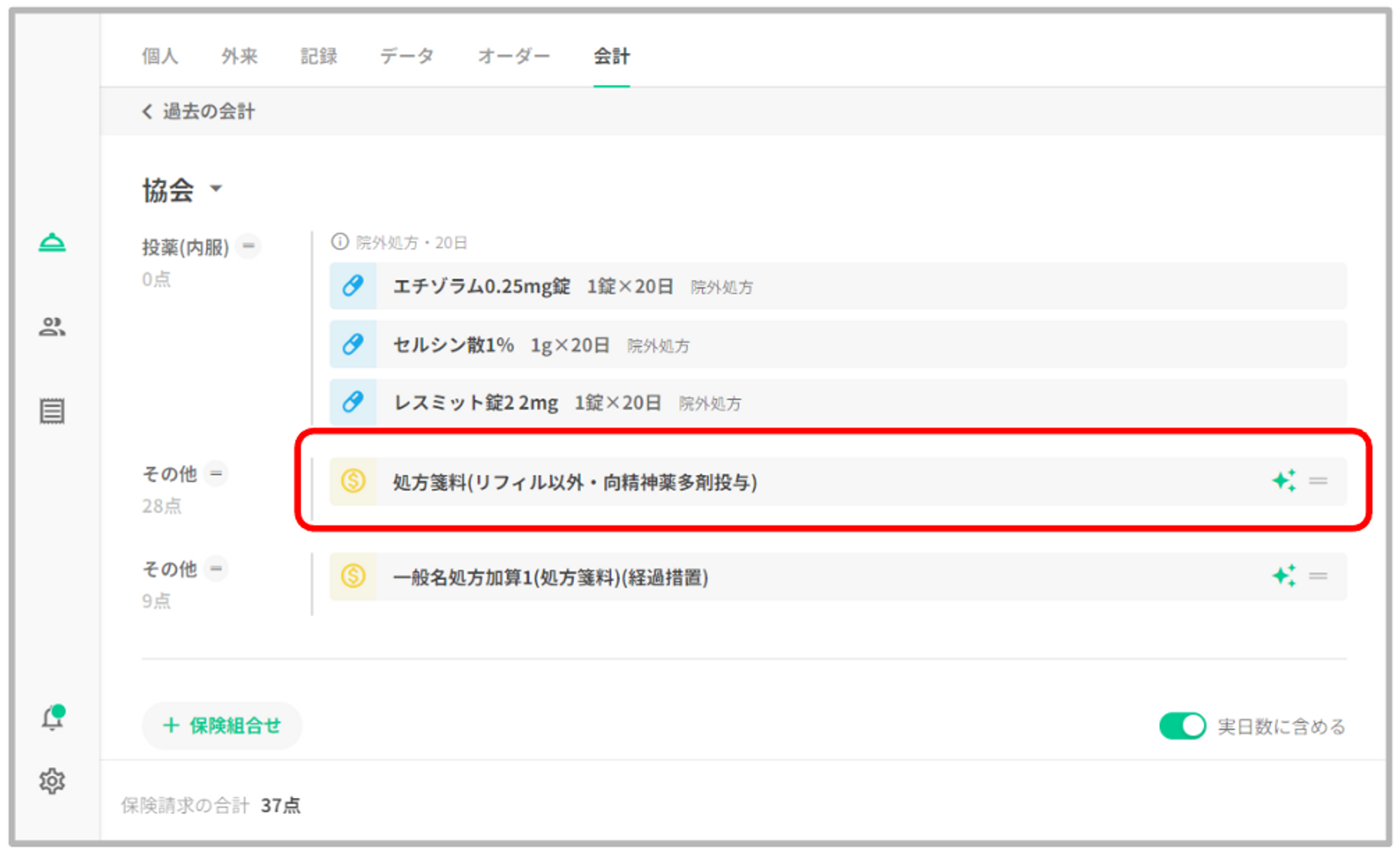Open the reception bell sidebar icon
Viewport: 1400px width, 858px height.
52,242
